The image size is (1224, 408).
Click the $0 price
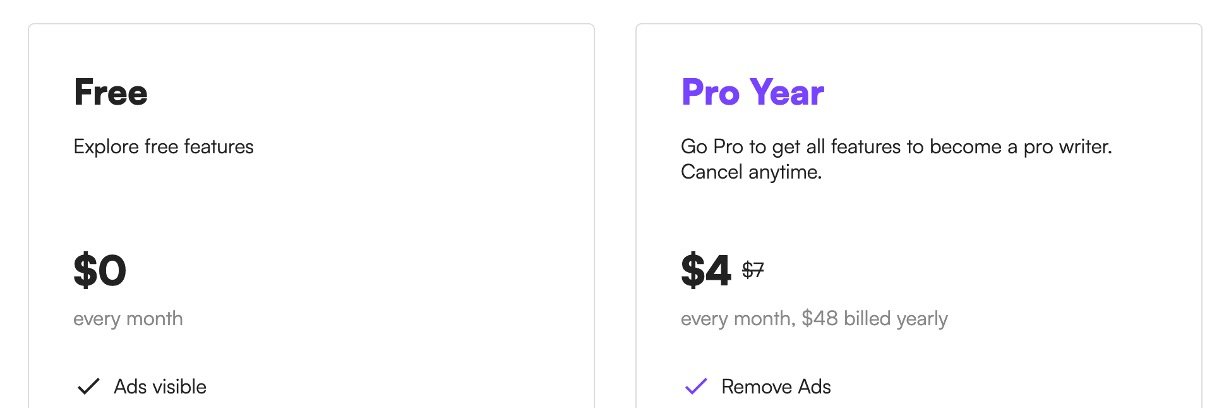(100, 271)
